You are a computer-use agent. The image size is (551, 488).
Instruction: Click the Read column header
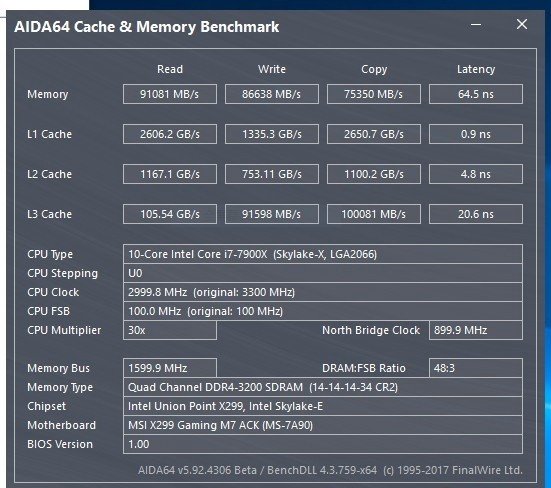(x=170, y=69)
